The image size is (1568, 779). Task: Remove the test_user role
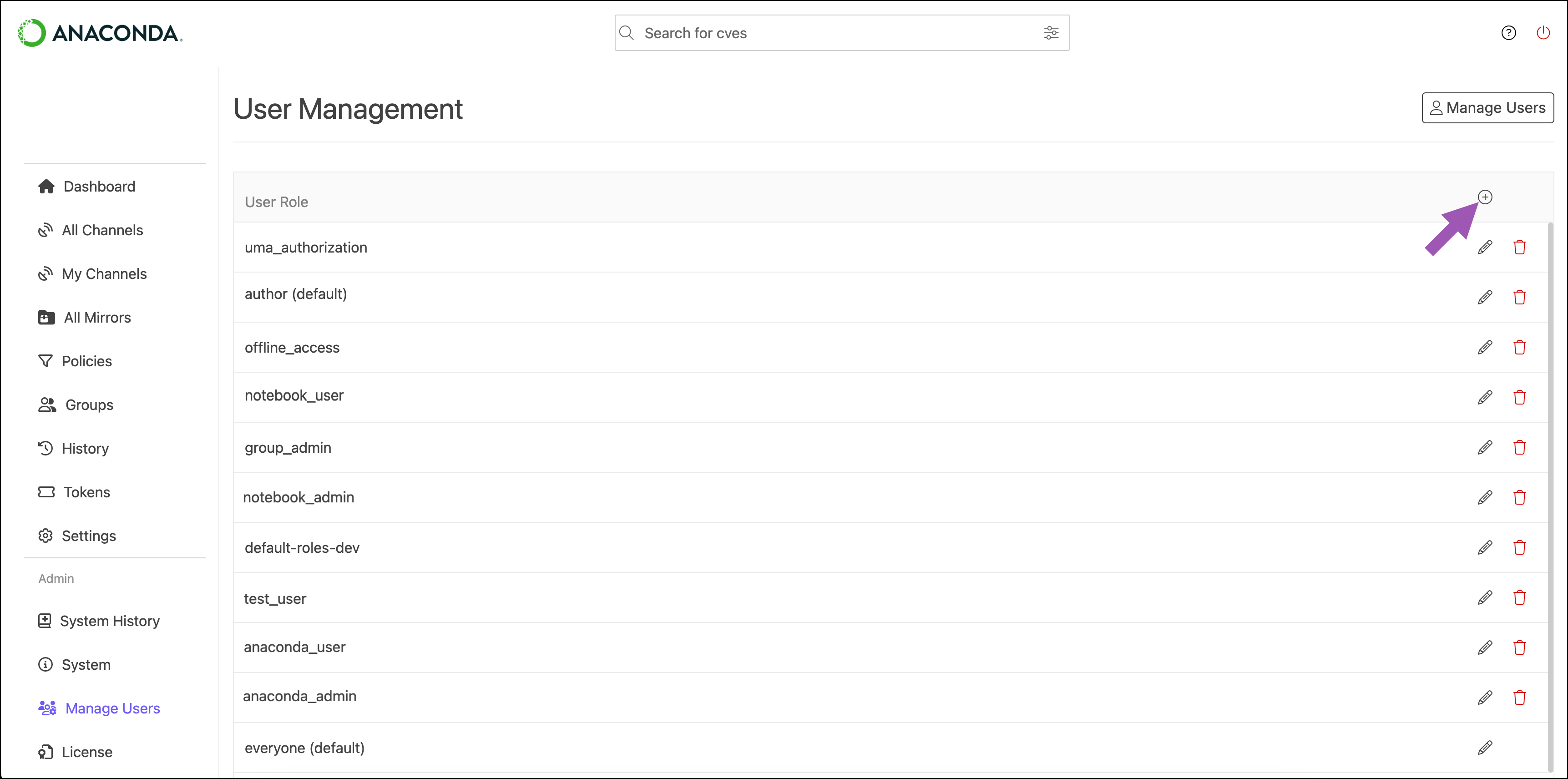tap(1519, 597)
